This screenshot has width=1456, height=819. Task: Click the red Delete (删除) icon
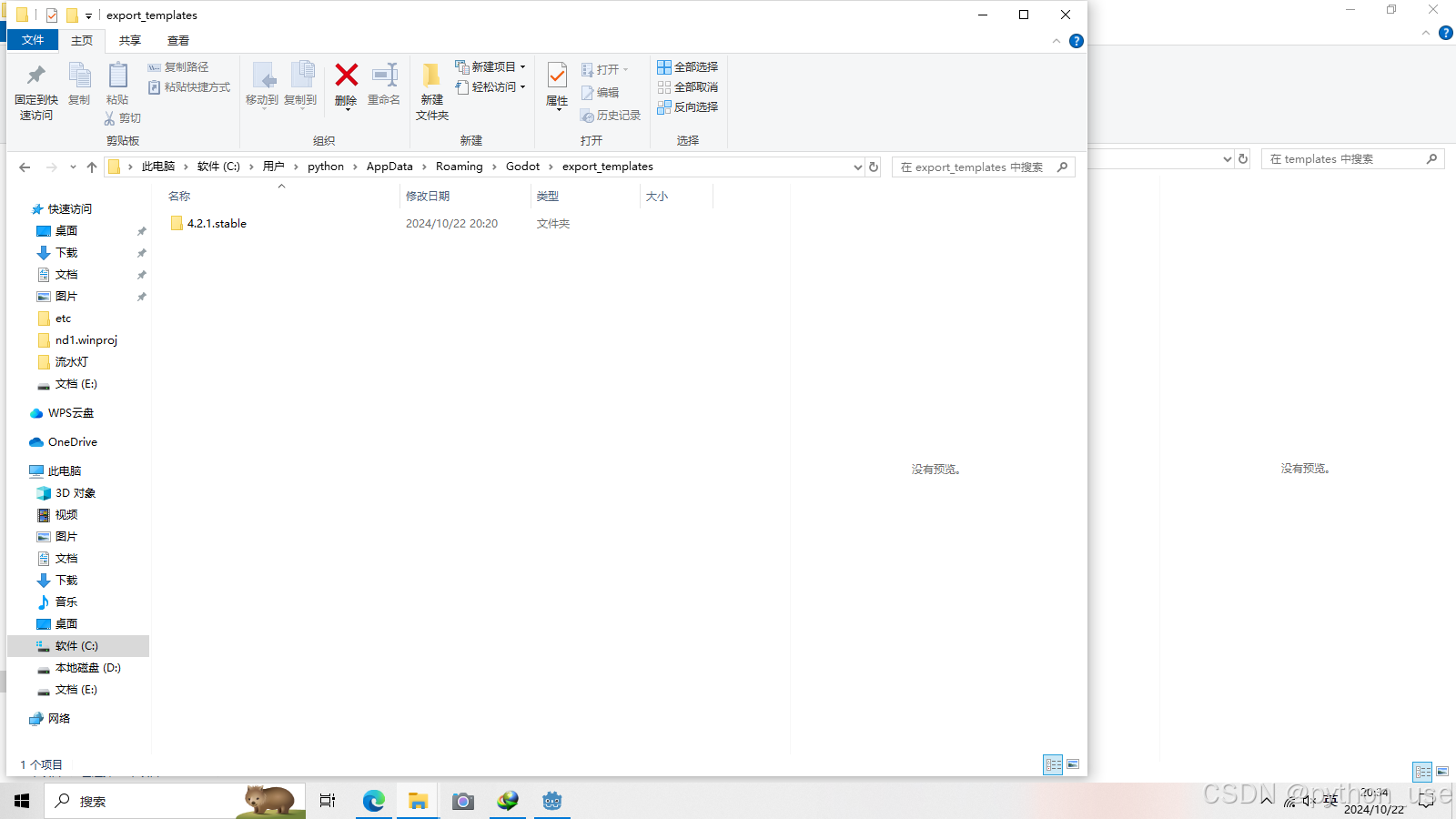tap(346, 75)
